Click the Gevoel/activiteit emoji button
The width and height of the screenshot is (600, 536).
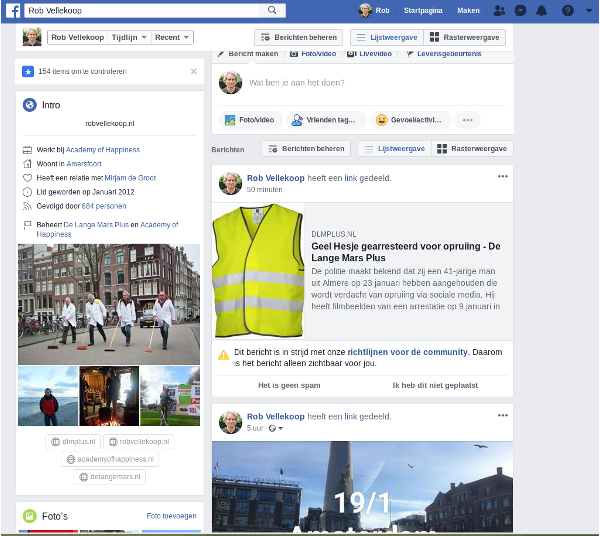point(411,120)
